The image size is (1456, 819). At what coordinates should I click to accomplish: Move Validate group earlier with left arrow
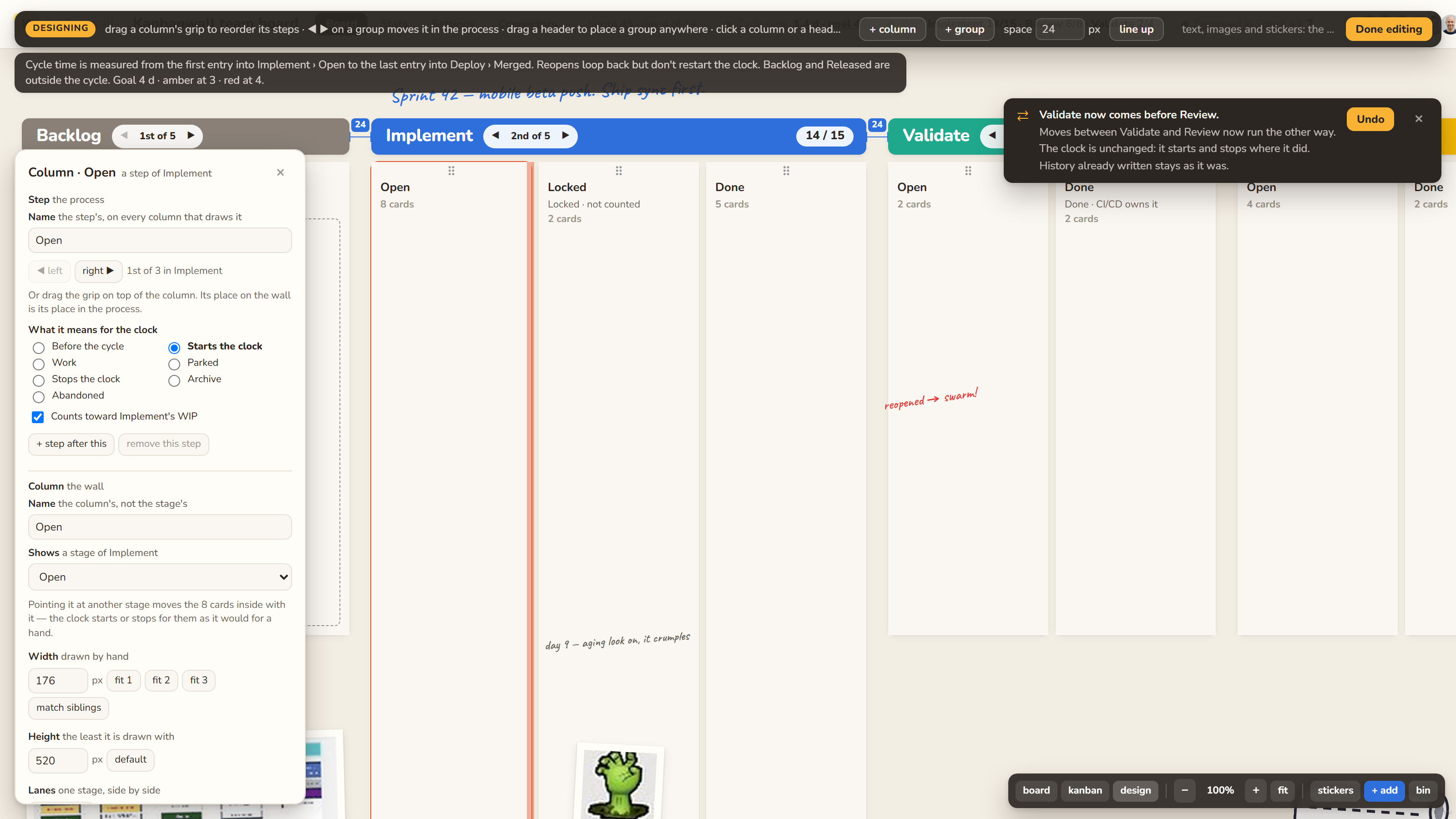[x=992, y=136]
